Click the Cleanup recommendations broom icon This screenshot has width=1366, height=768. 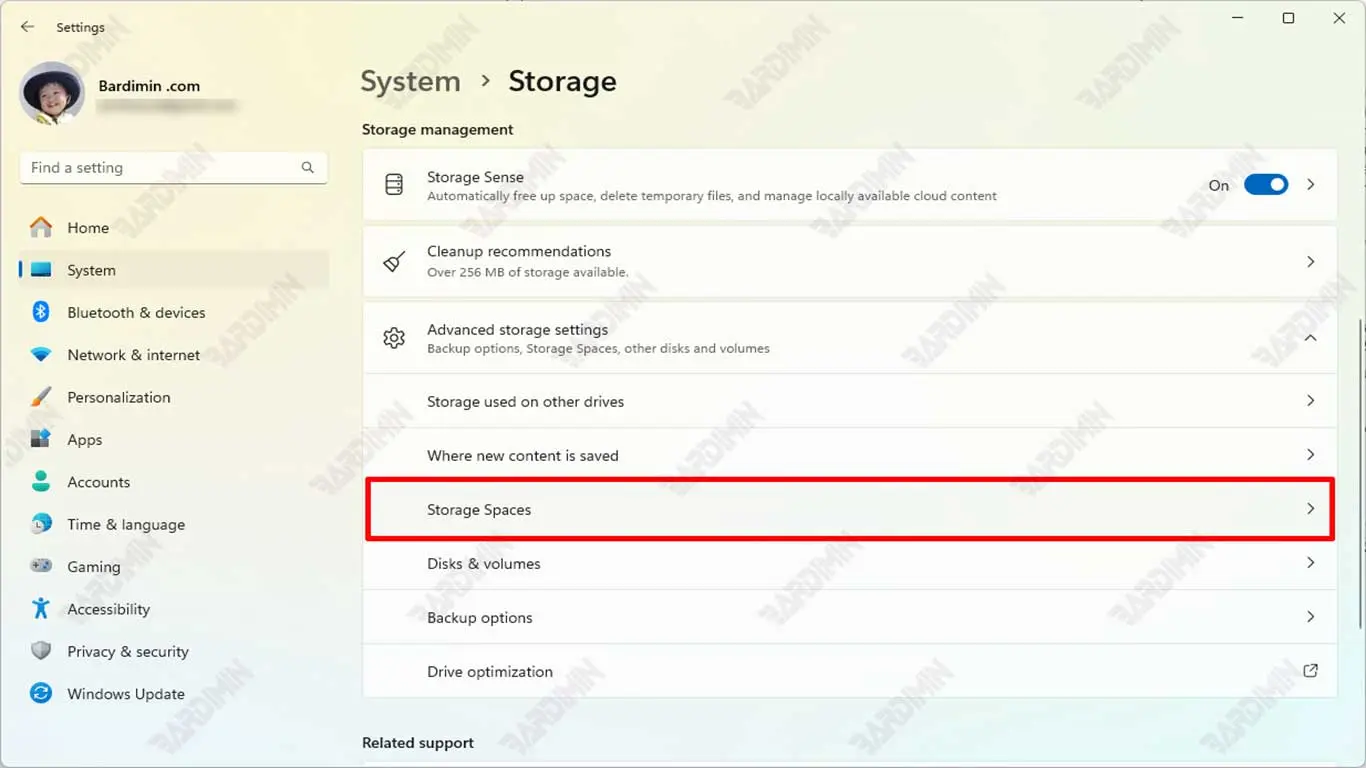tap(394, 262)
